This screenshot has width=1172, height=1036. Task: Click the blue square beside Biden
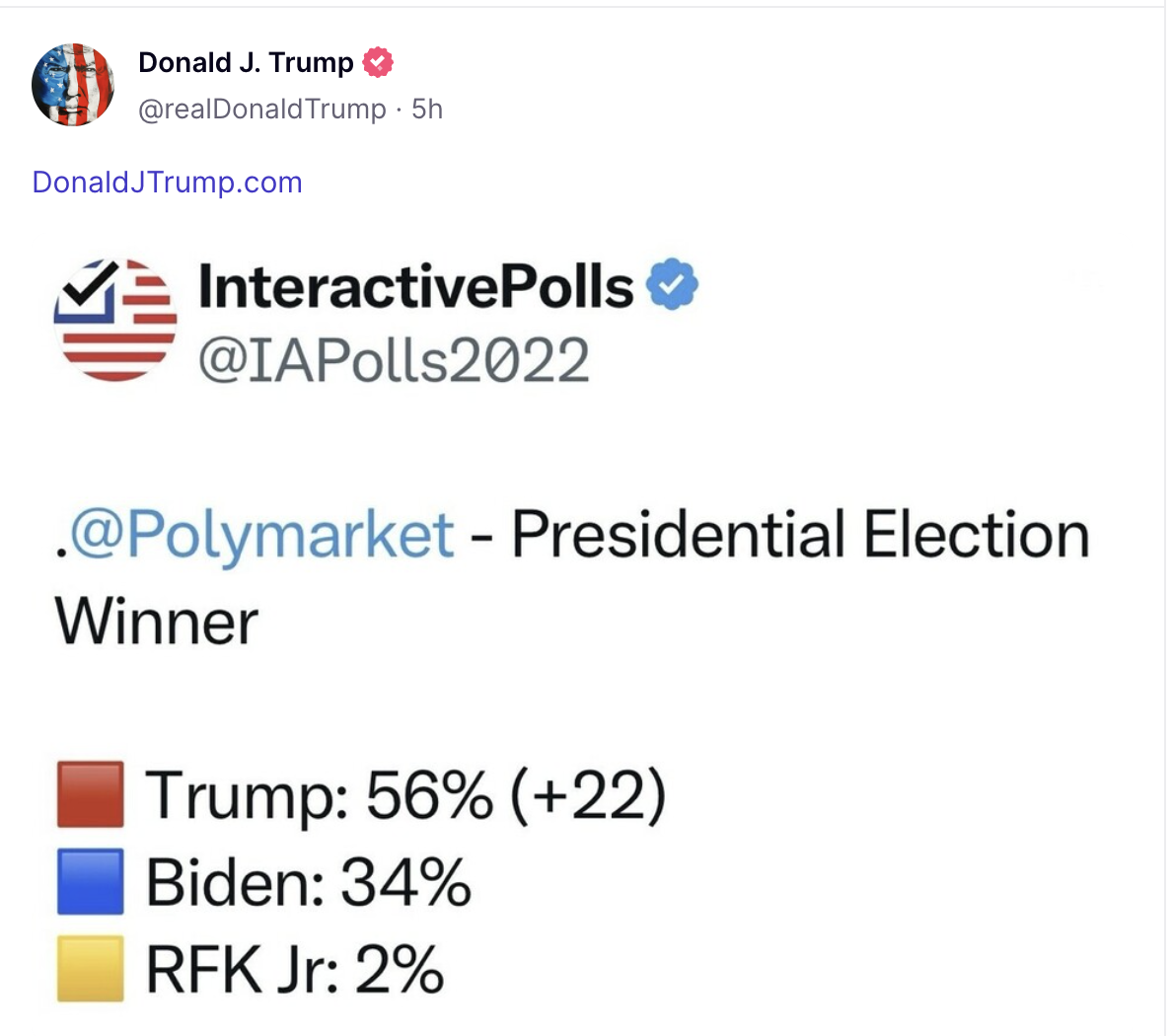[91, 880]
